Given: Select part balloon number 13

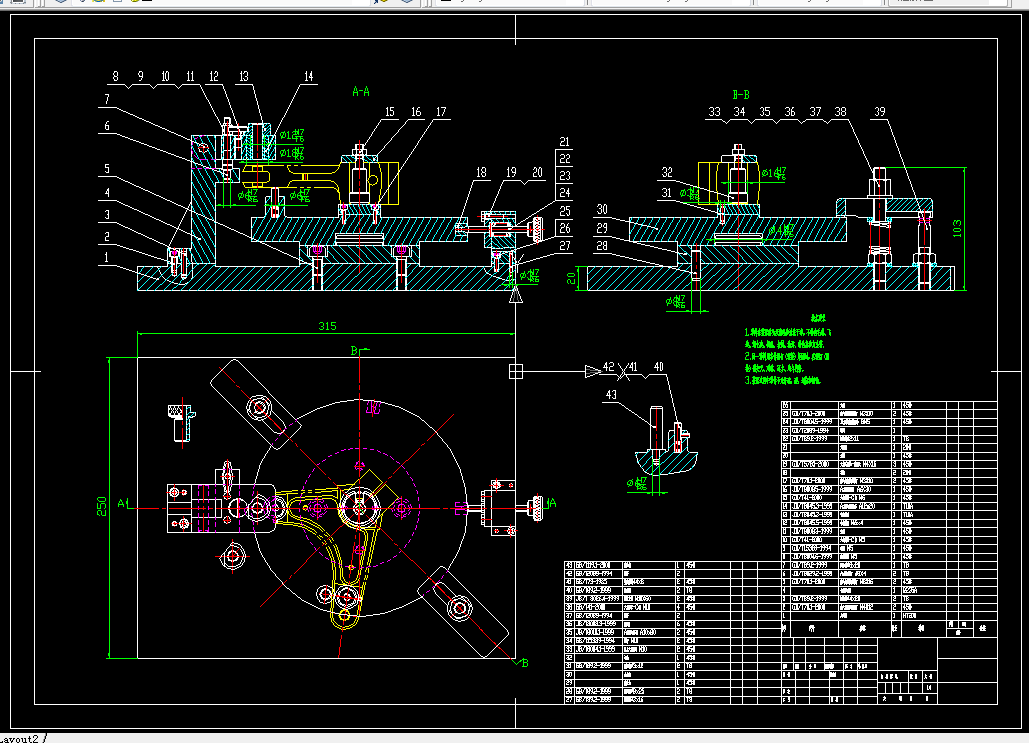Looking at the screenshot, I should click(243, 76).
